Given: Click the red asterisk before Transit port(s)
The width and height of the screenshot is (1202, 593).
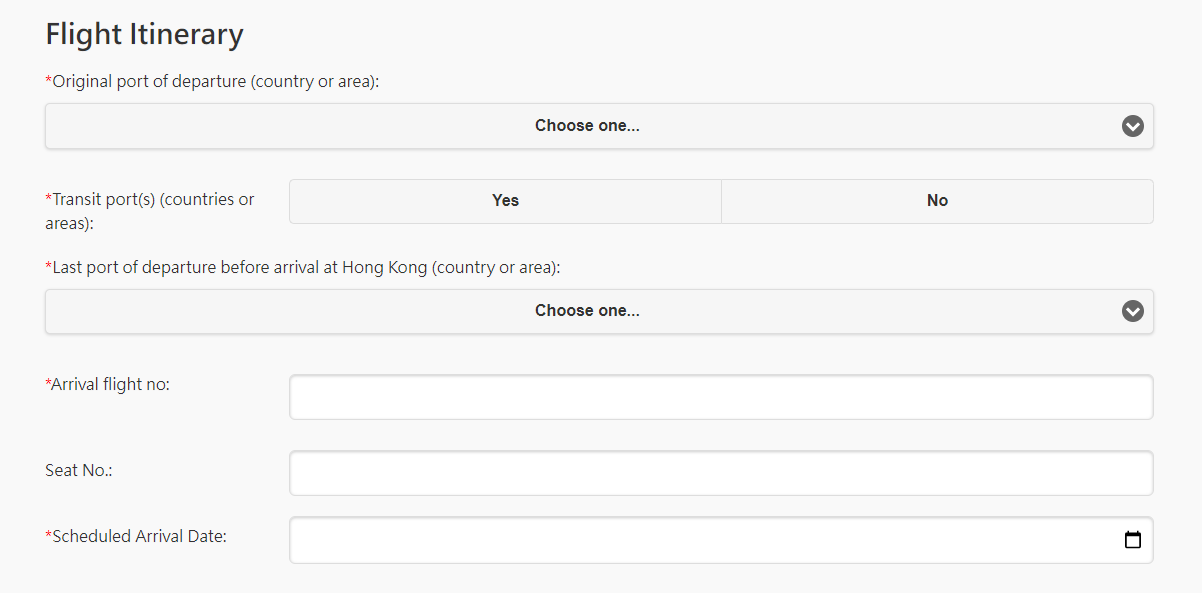Looking at the screenshot, I should point(48,198).
